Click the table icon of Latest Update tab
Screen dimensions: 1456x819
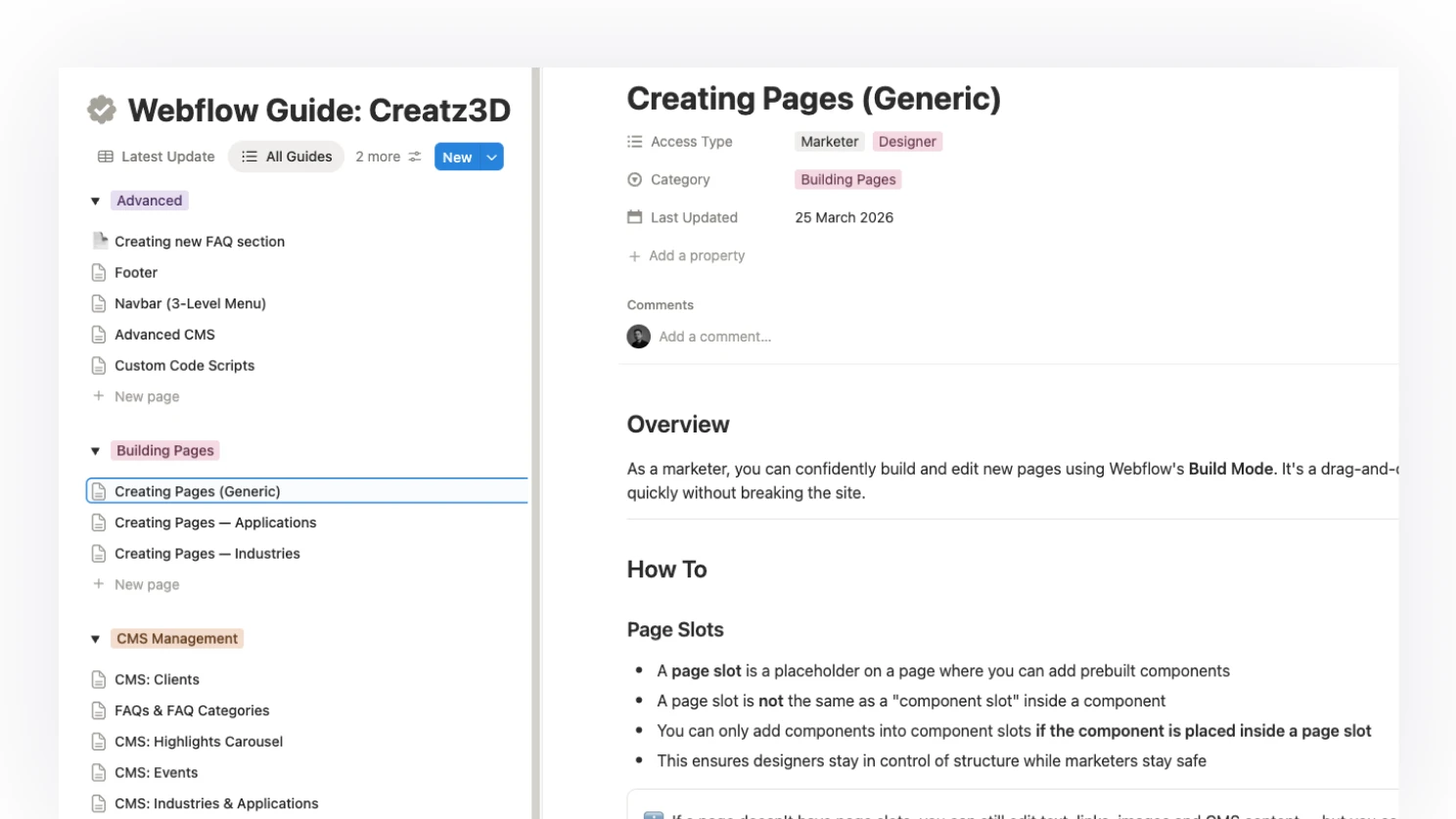coord(106,157)
